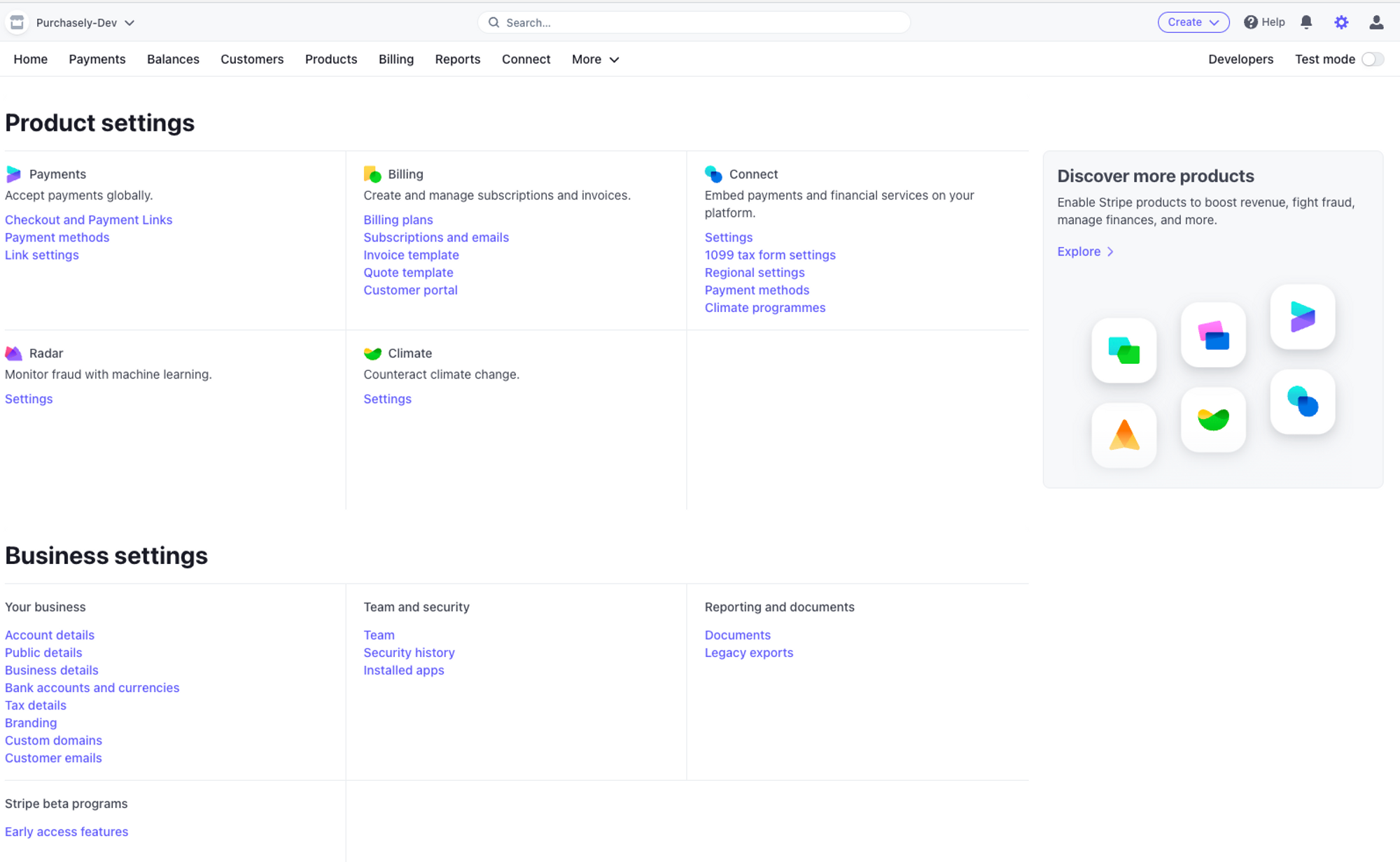Click the Payments product icon

point(13,174)
